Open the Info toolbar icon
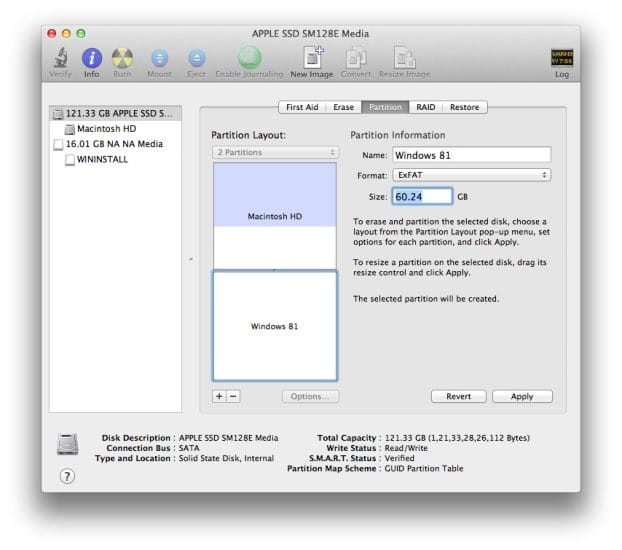This screenshot has width=622, height=550. coord(92,58)
